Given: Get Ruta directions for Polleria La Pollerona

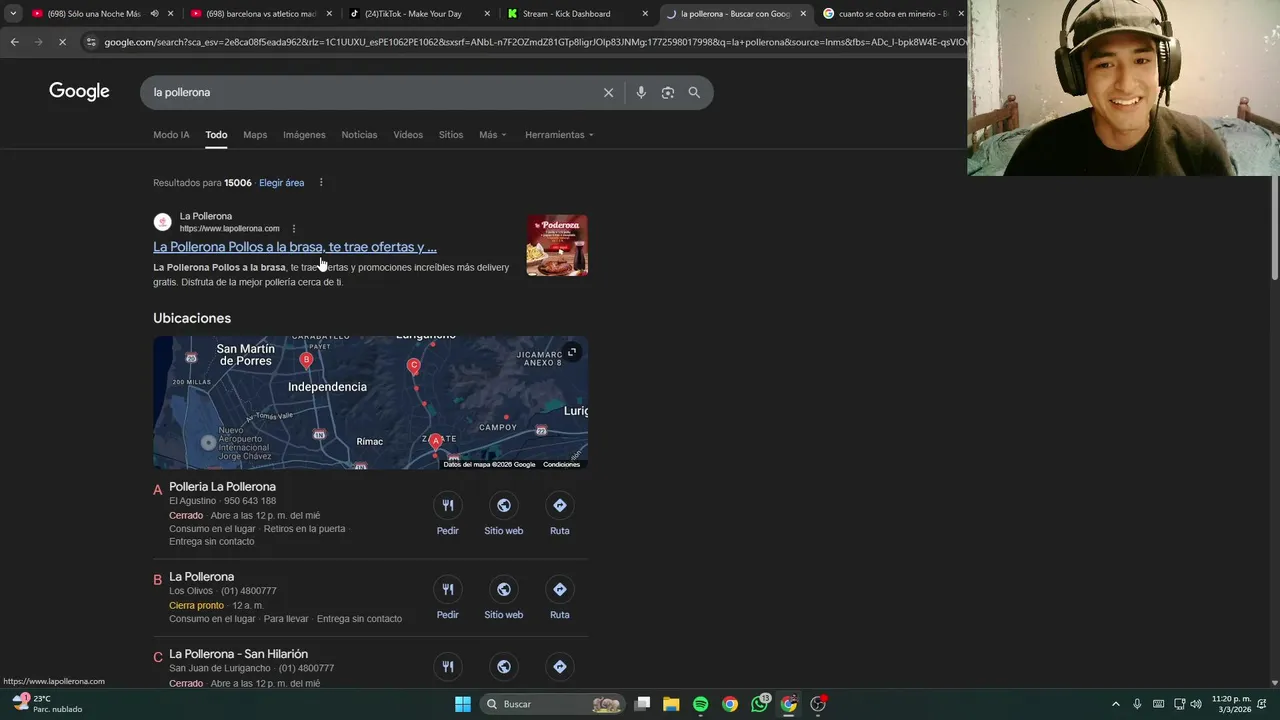Looking at the screenshot, I should pos(560,505).
